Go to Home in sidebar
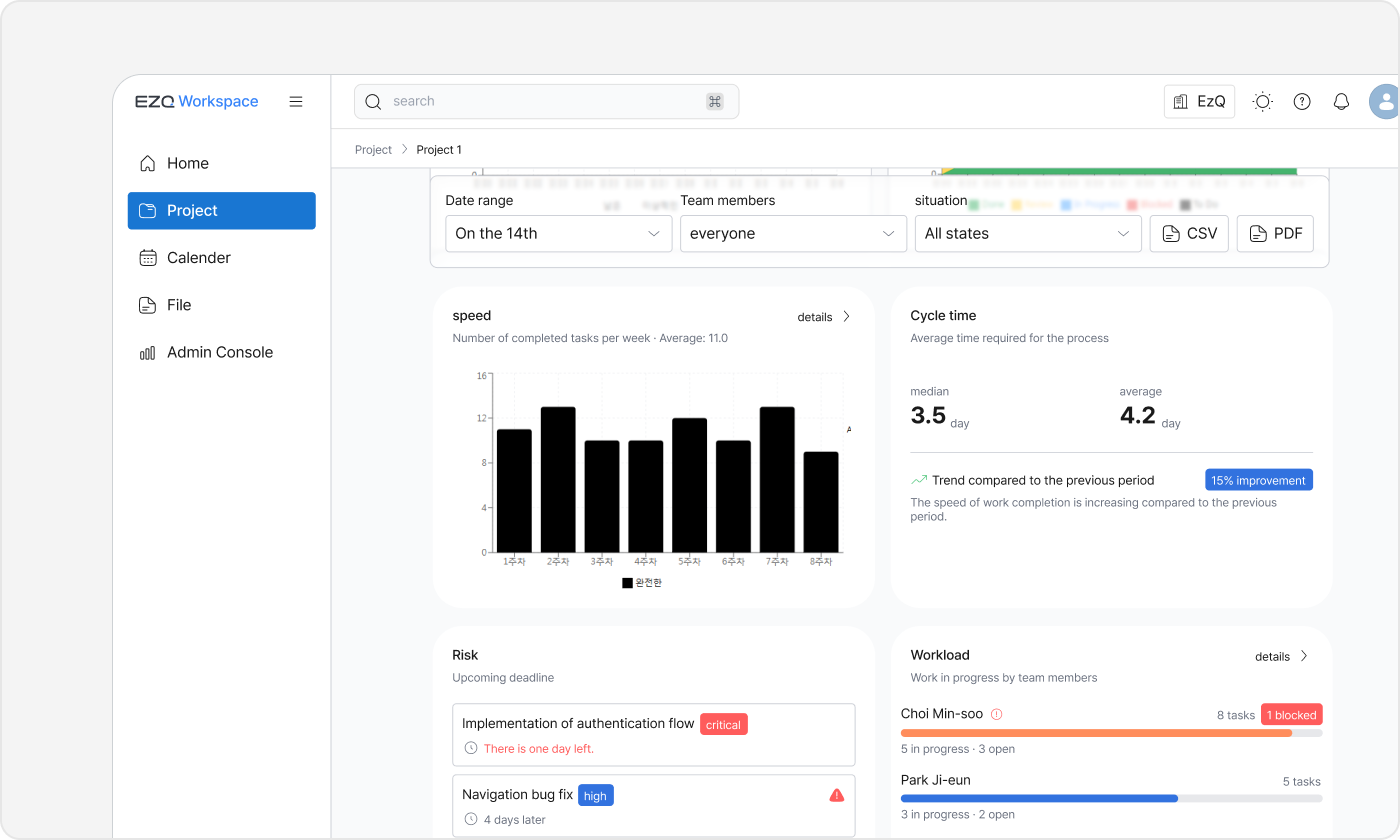 (x=222, y=163)
